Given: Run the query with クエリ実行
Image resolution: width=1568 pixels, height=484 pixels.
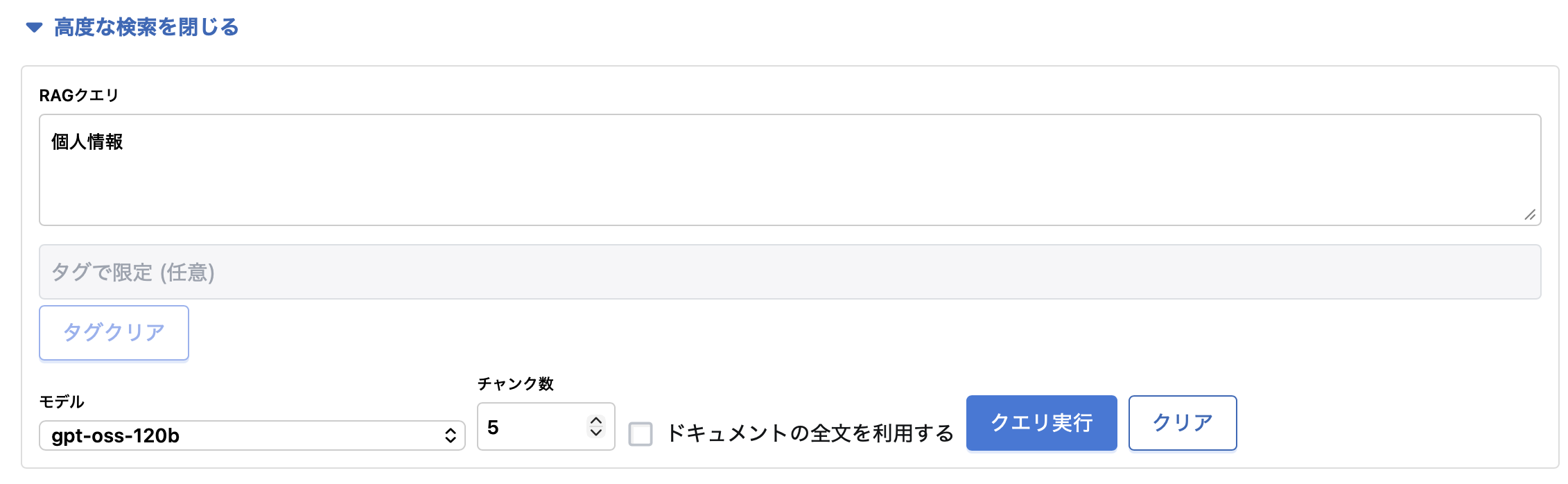Looking at the screenshot, I should click(x=1041, y=423).
